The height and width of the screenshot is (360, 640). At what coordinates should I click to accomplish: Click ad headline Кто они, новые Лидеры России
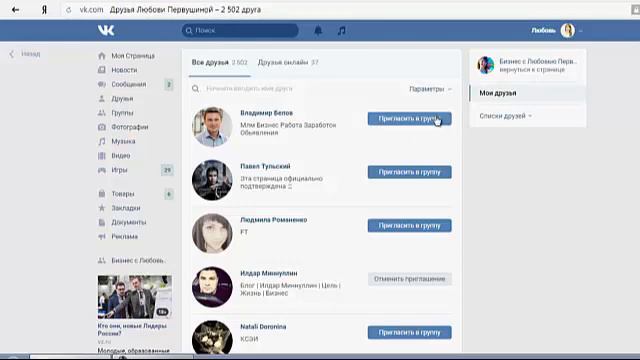click(x=132, y=329)
